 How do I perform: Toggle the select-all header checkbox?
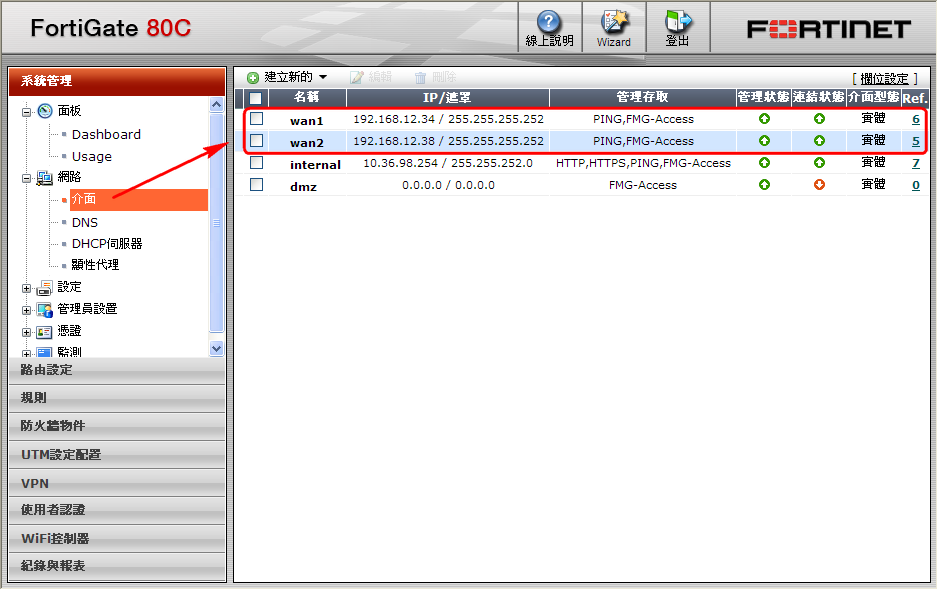pos(255,98)
